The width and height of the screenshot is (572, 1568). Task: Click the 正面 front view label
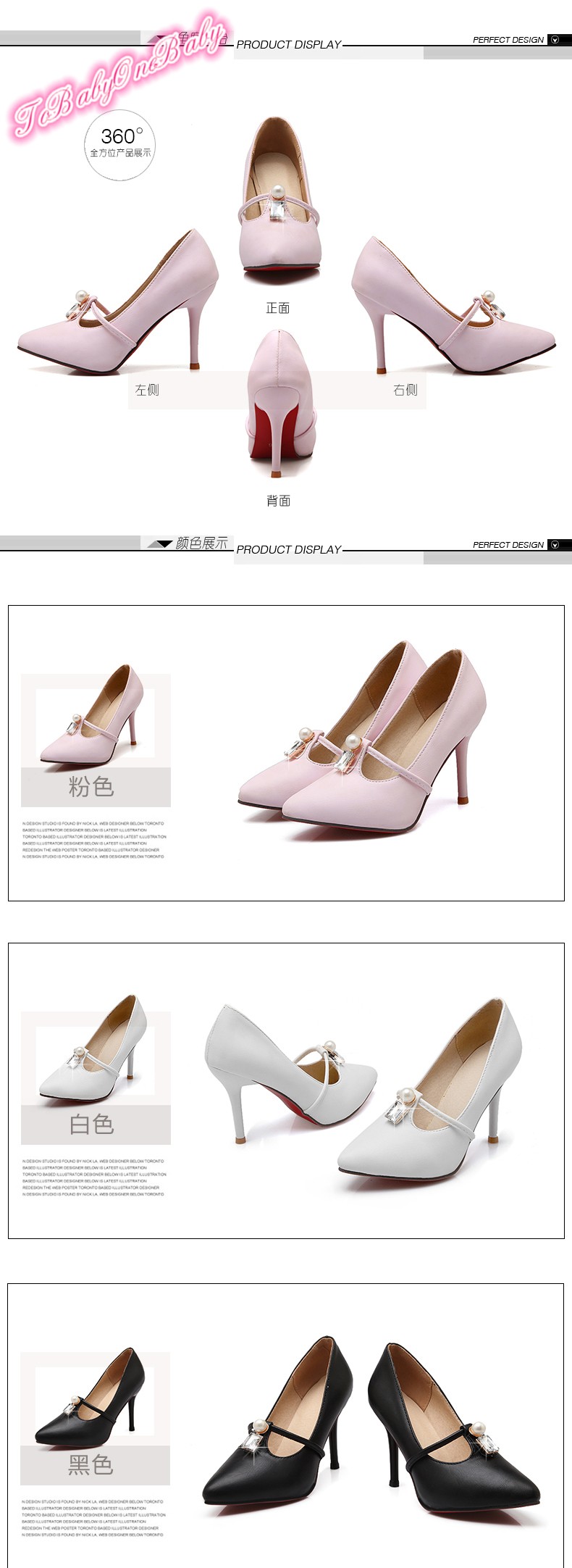click(x=278, y=308)
